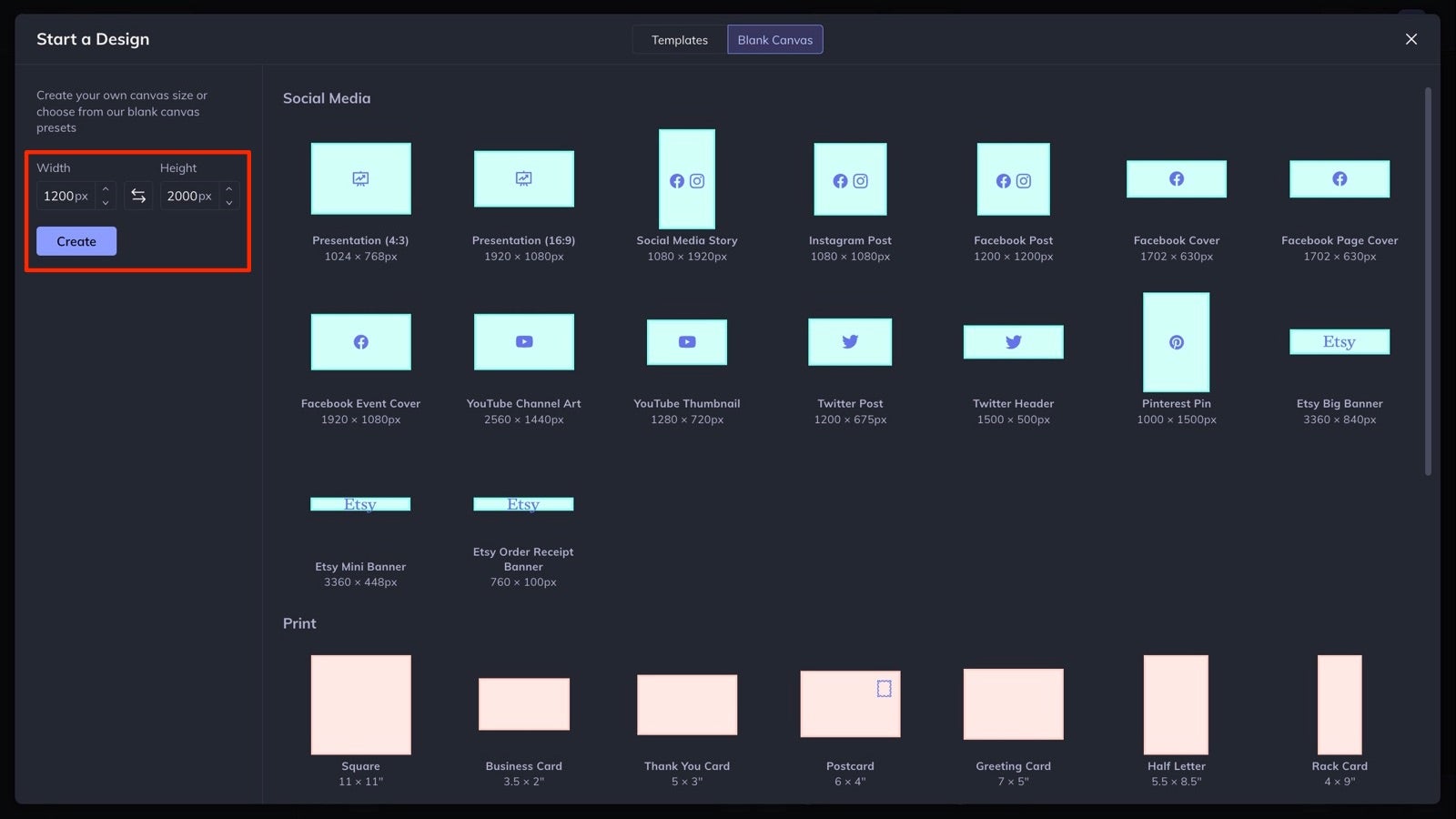Viewport: 1456px width, 819px height.
Task: Select the Instagram Post preset
Action: pyautogui.click(x=849, y=179)
